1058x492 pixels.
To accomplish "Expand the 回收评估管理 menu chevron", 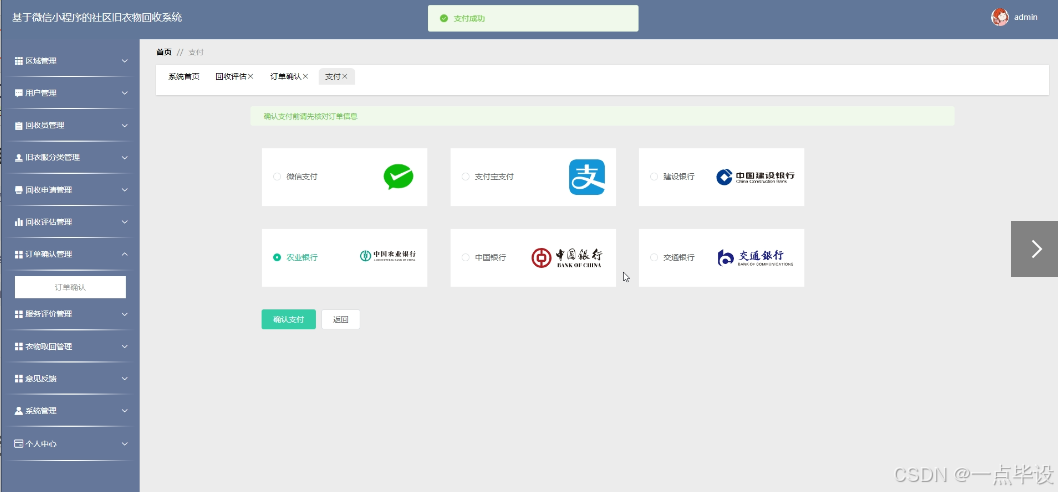I will tap(125, 222).
